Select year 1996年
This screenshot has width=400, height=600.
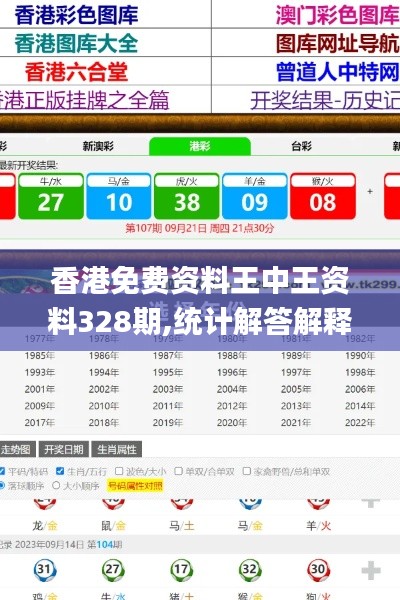(232, 372)
